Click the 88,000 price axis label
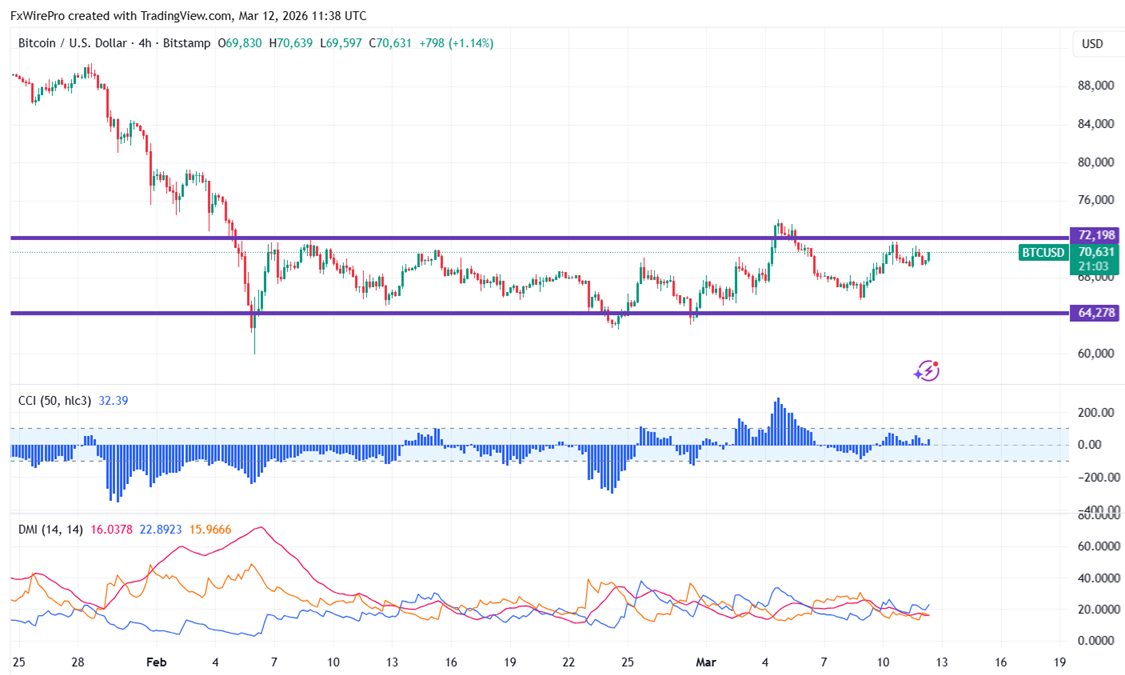Screen dimensions: 1125x675 coord(1096,85)
